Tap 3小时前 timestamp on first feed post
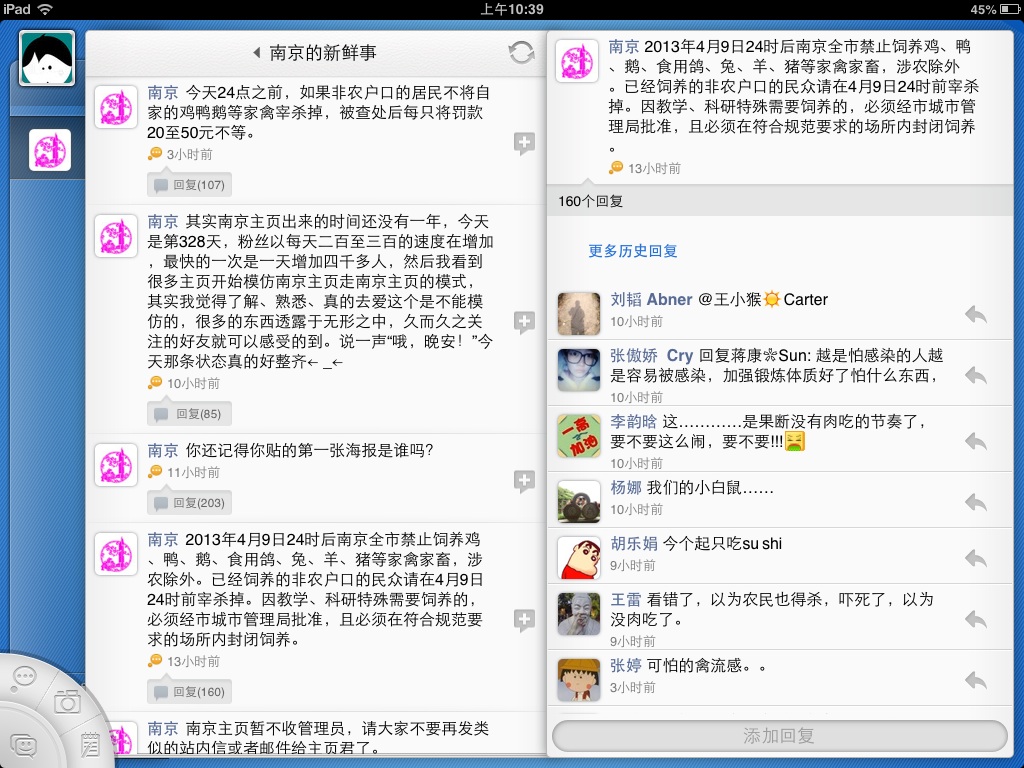1024x768 pixels. (189, 154)
